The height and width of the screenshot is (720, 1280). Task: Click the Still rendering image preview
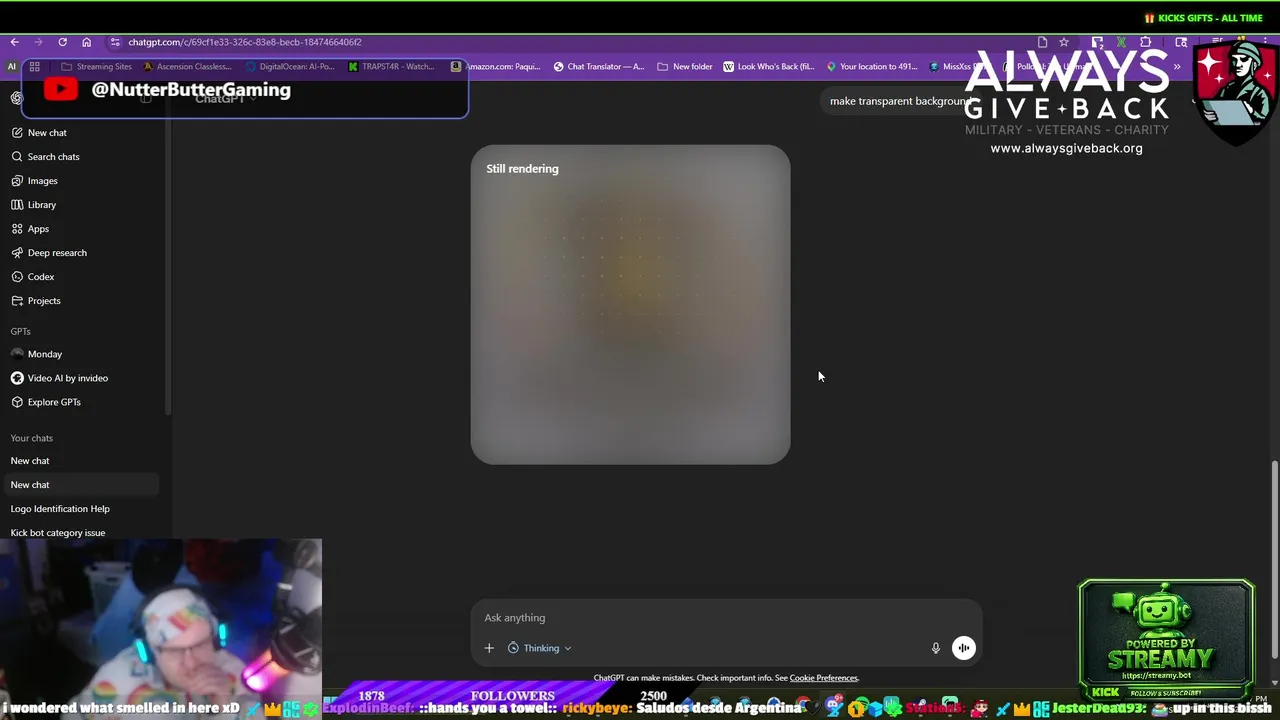tap(630, 305)
